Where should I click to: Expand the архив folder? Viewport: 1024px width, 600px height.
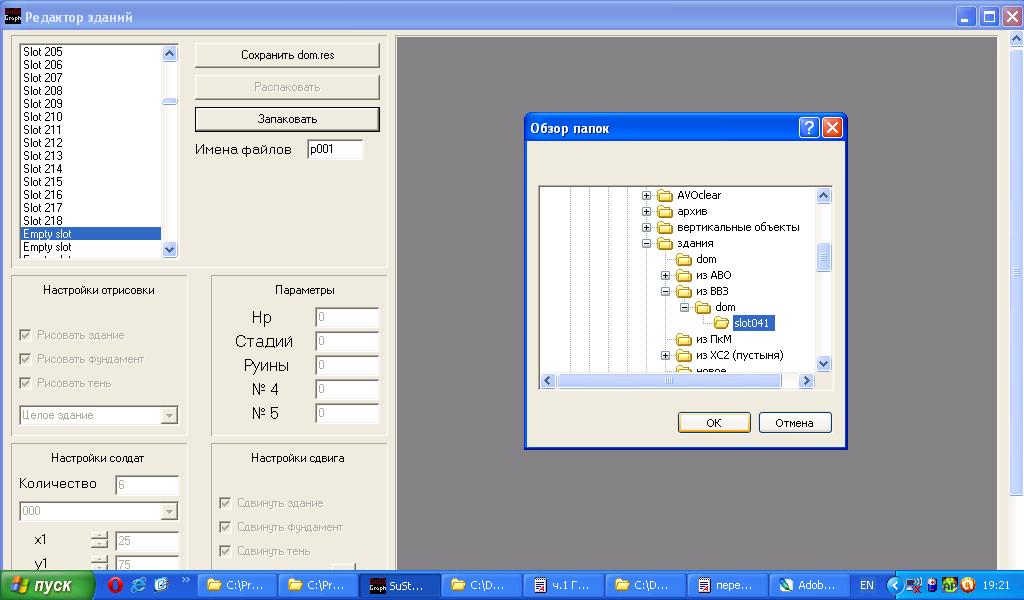(x=647, y=212)
